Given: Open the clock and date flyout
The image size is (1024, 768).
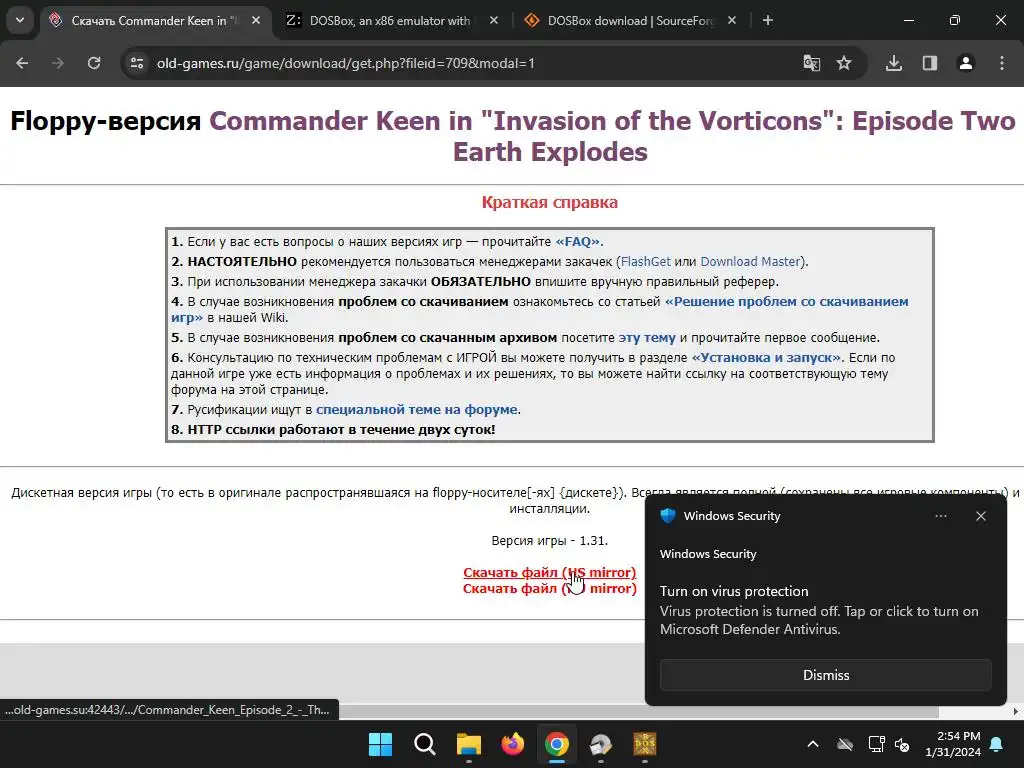Looking at the screenshot, I should [x=953, y=744].
